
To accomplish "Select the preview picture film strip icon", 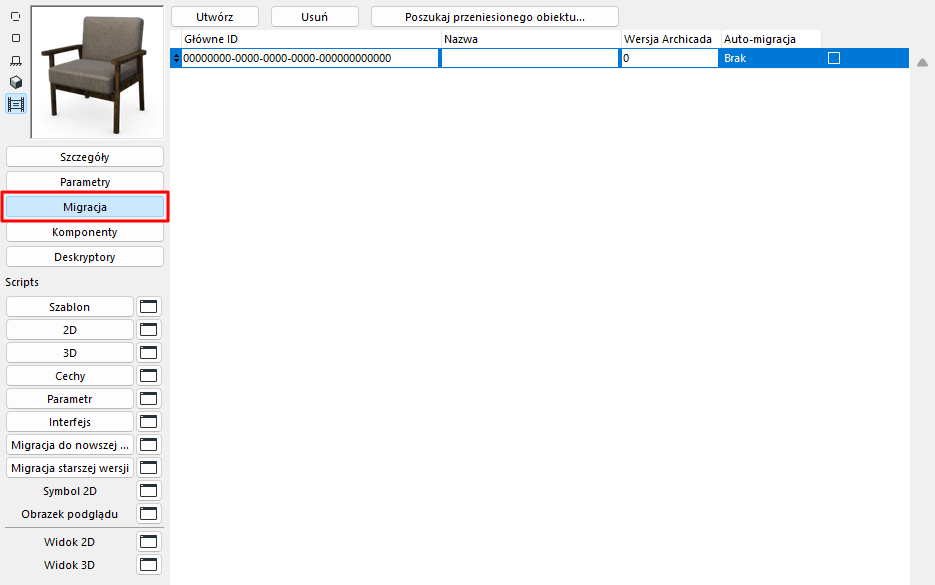I will [15, 104].
